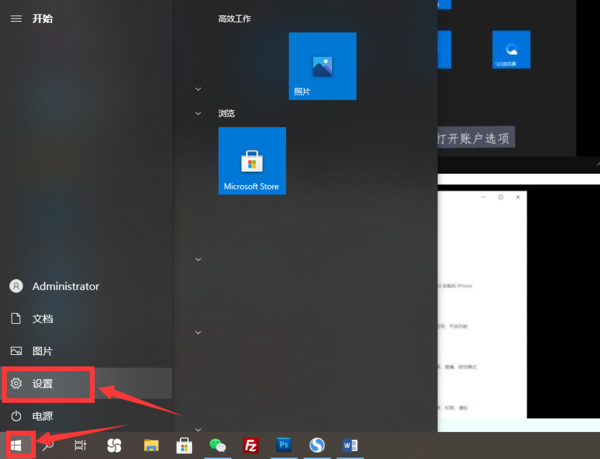
Task: Open File Explorer from taskbar
Action: tap(151, 445)
